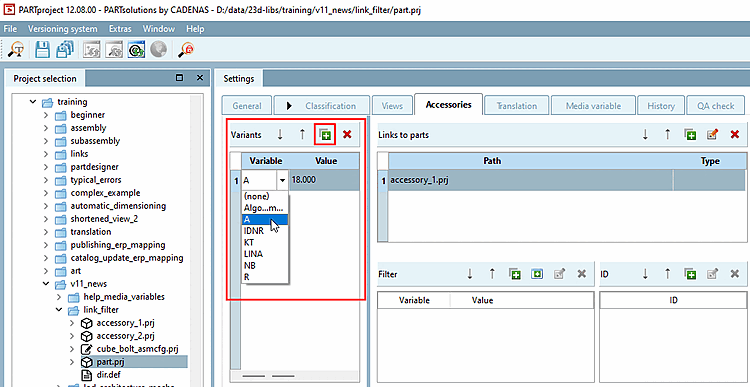Open the Window menu
This screenshot has height=387, width=750.
pyautogui.click(x=158, y=29)
